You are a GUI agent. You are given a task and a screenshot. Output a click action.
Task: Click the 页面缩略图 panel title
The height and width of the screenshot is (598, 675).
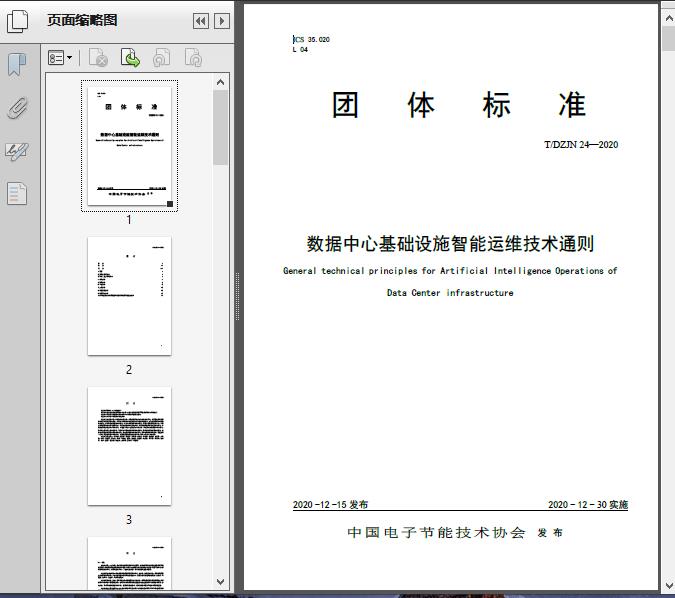pos(82,20)
